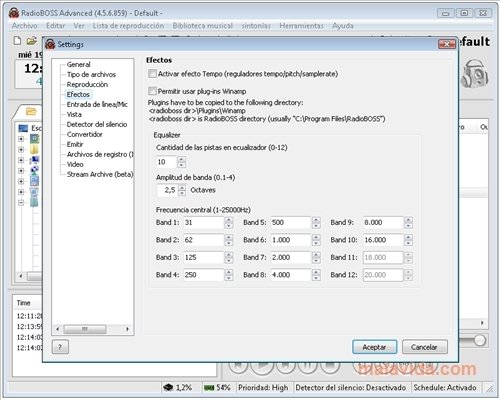Select Entrada de línea/Mic settings item

pos(97,104)
